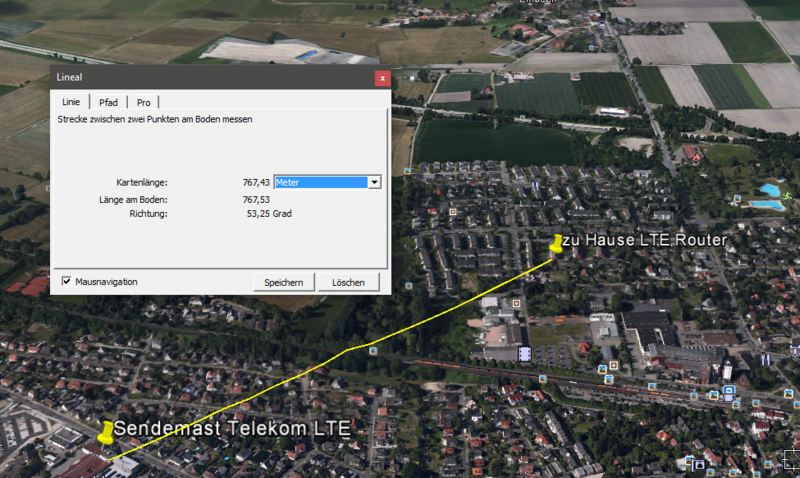Screen dimensions: 800x478
Task: Open the film-strip cinema place icon
Action: tap(524, 353)
